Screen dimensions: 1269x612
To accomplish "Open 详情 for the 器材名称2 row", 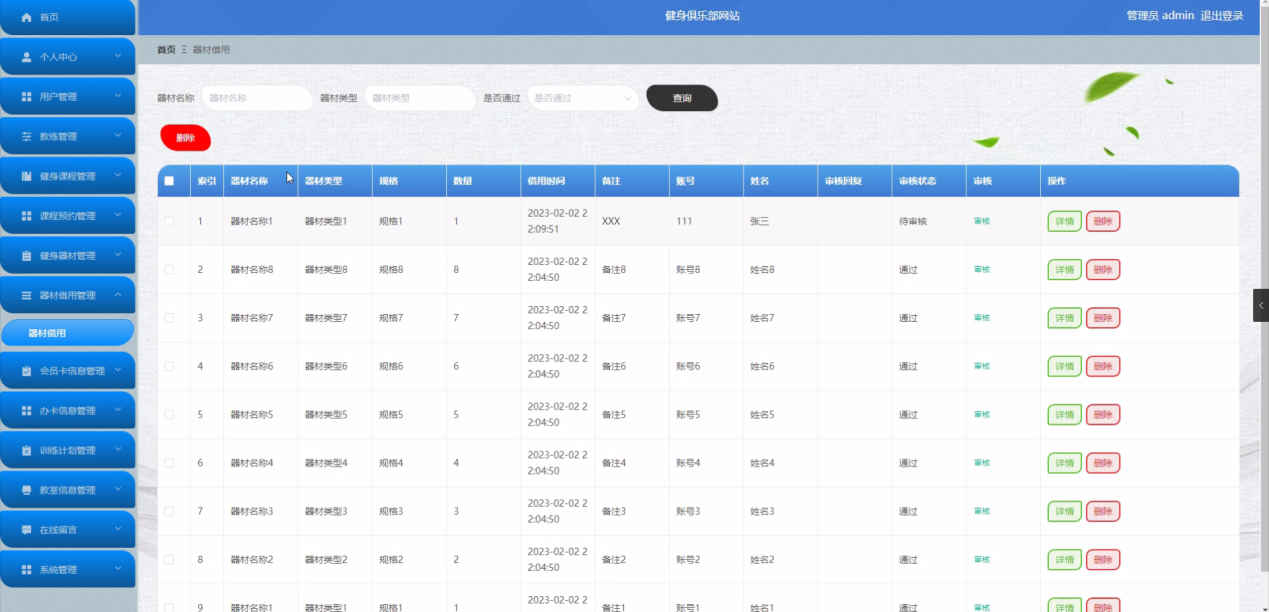I will 1064,559.
